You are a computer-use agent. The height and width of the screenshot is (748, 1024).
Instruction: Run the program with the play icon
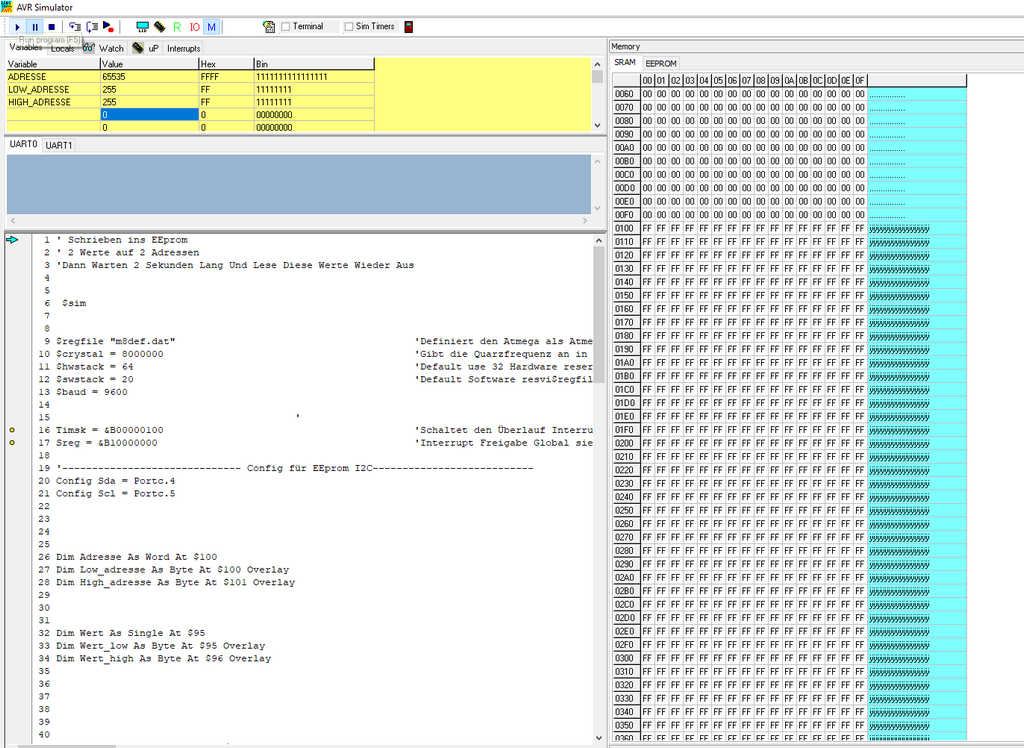(18, 27)
